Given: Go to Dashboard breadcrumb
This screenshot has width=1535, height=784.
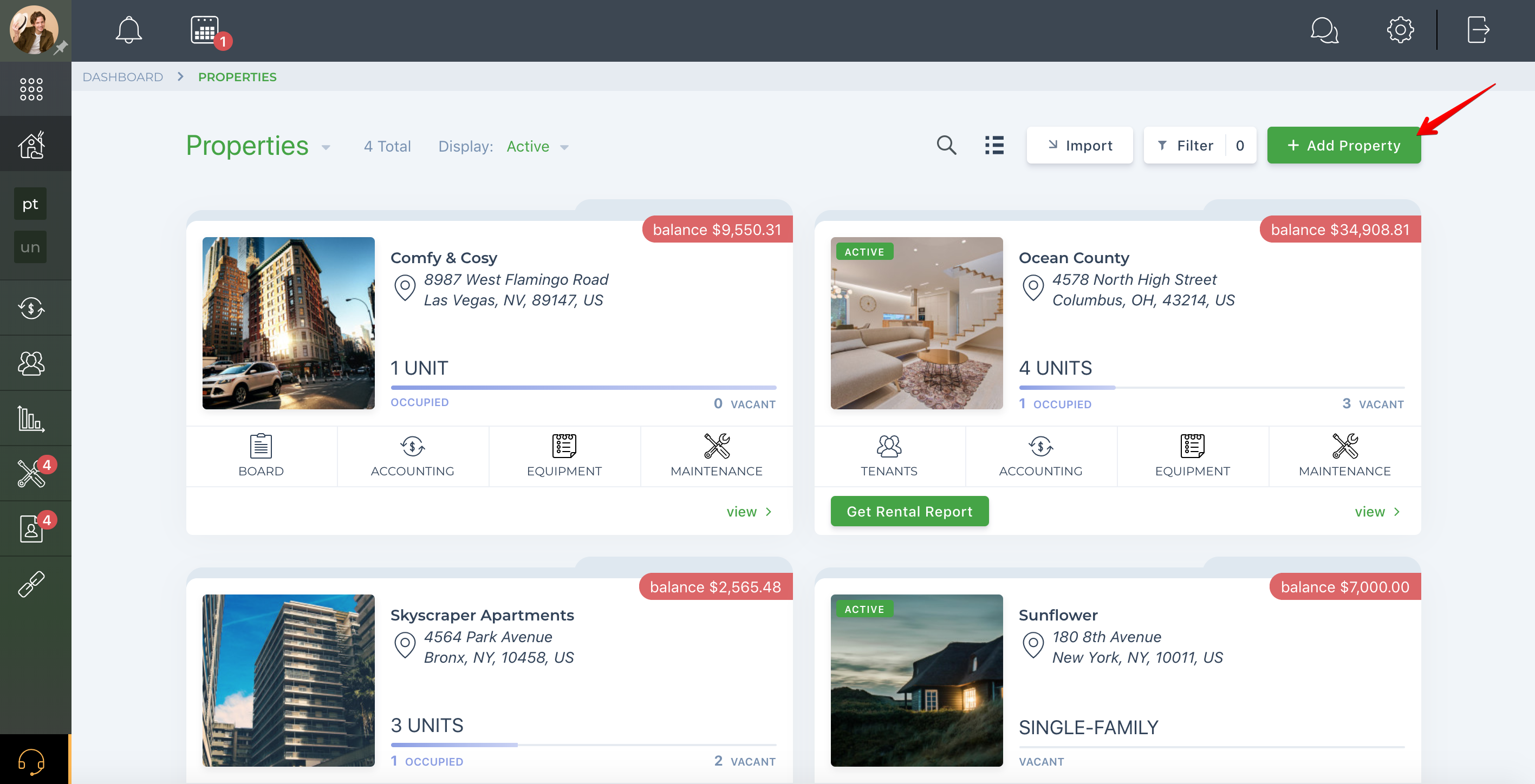Looking at the screenshot, I should coord(123,77).
